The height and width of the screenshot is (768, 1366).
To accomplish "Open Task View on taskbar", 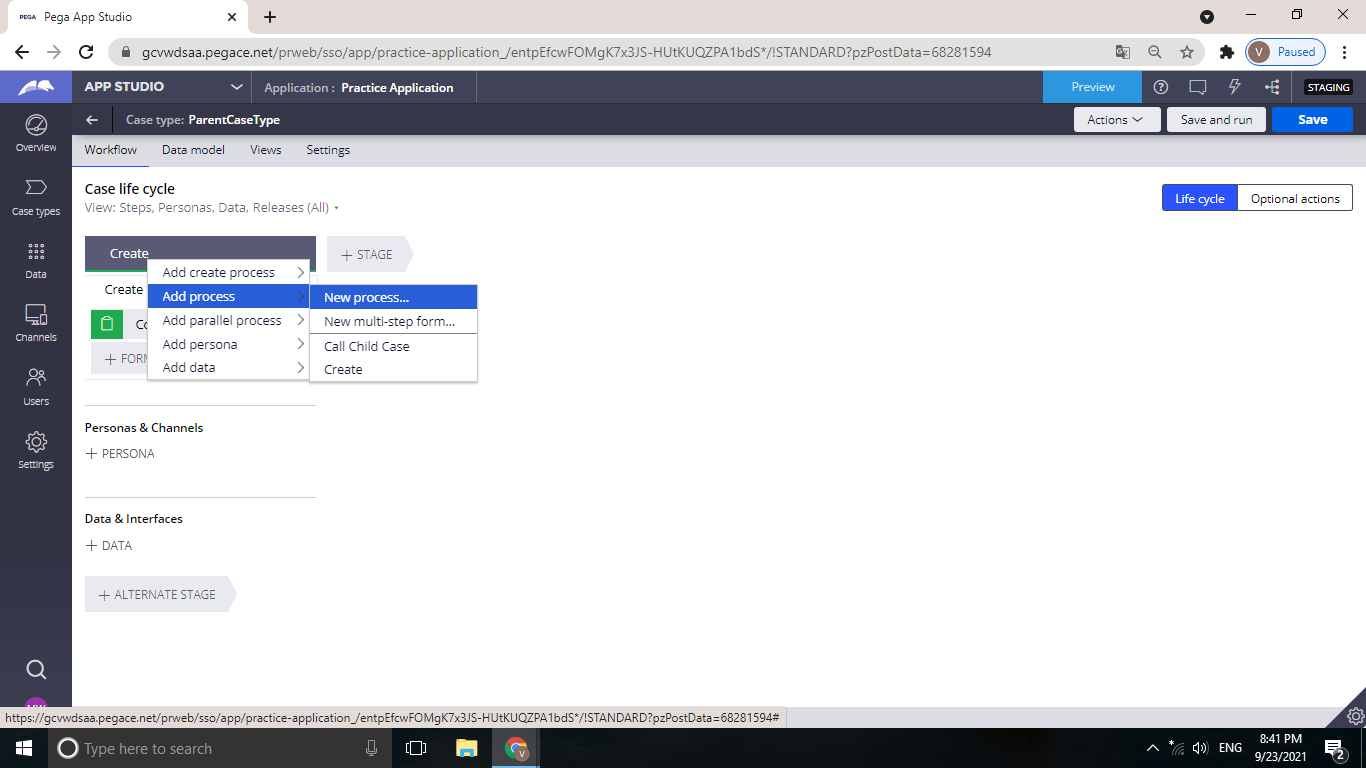I will [x=416, y=748].
